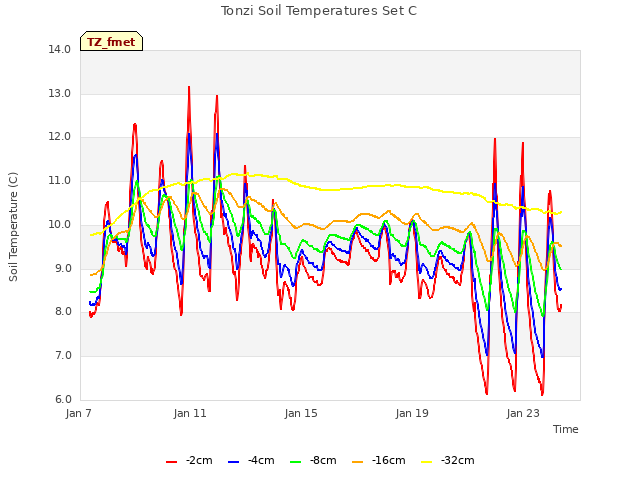Click the 12.0 y-axis tick label
Image resolution: width=640 pixels, height=480 pixels.
60,137
